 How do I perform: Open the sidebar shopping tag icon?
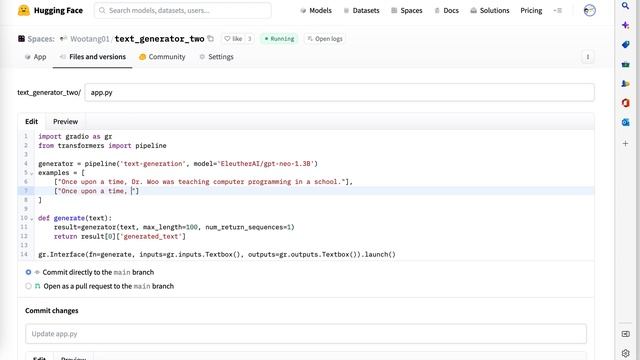pos(625,44)
